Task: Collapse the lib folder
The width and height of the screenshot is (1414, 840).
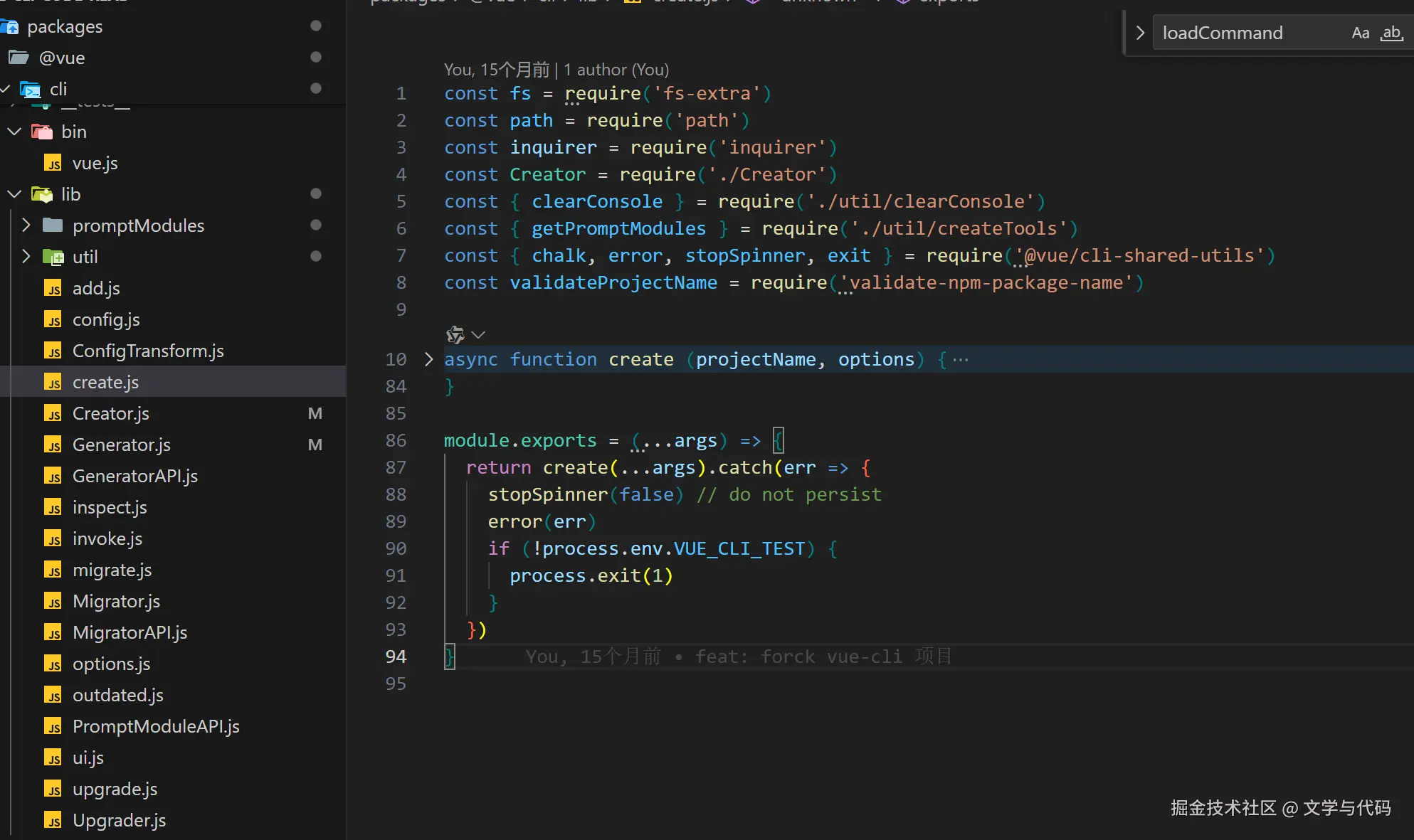Action: tap(14, 194)
